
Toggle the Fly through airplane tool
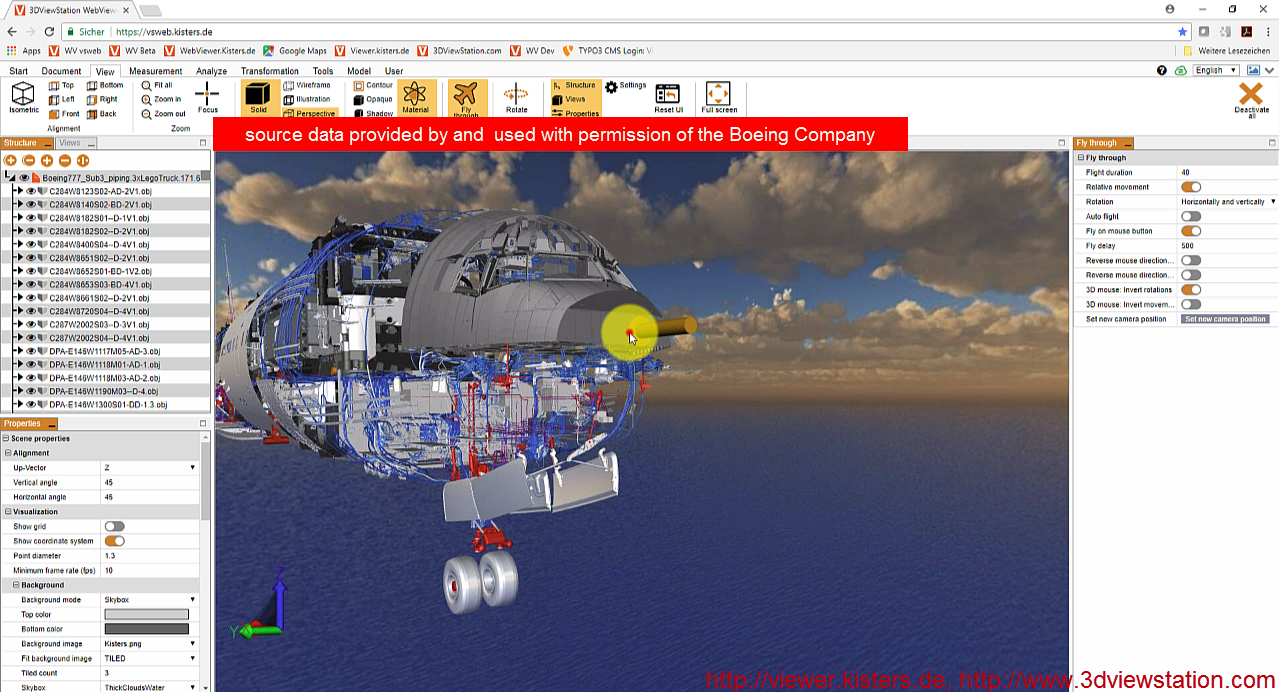[467, 98]
